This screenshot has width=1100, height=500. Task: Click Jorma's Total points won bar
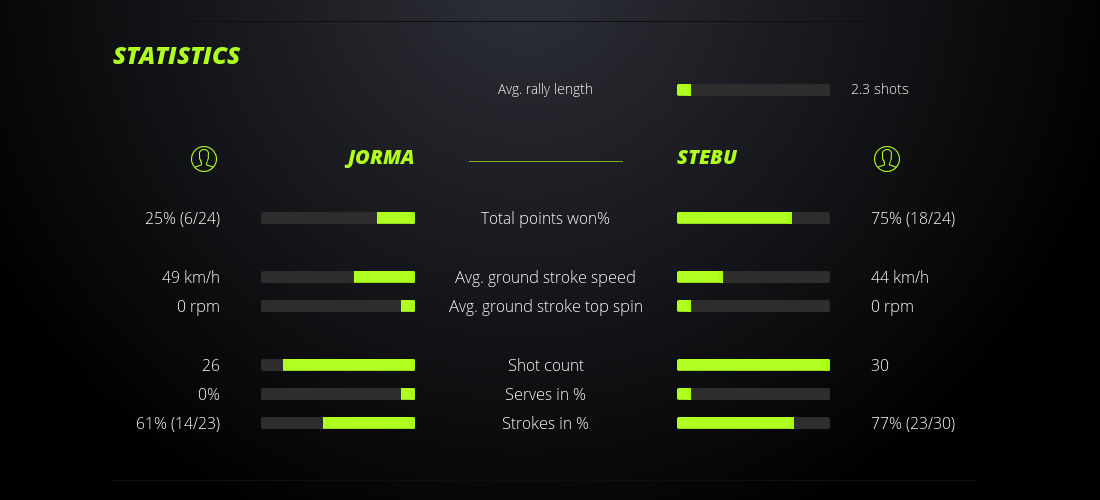coord(338,218)
